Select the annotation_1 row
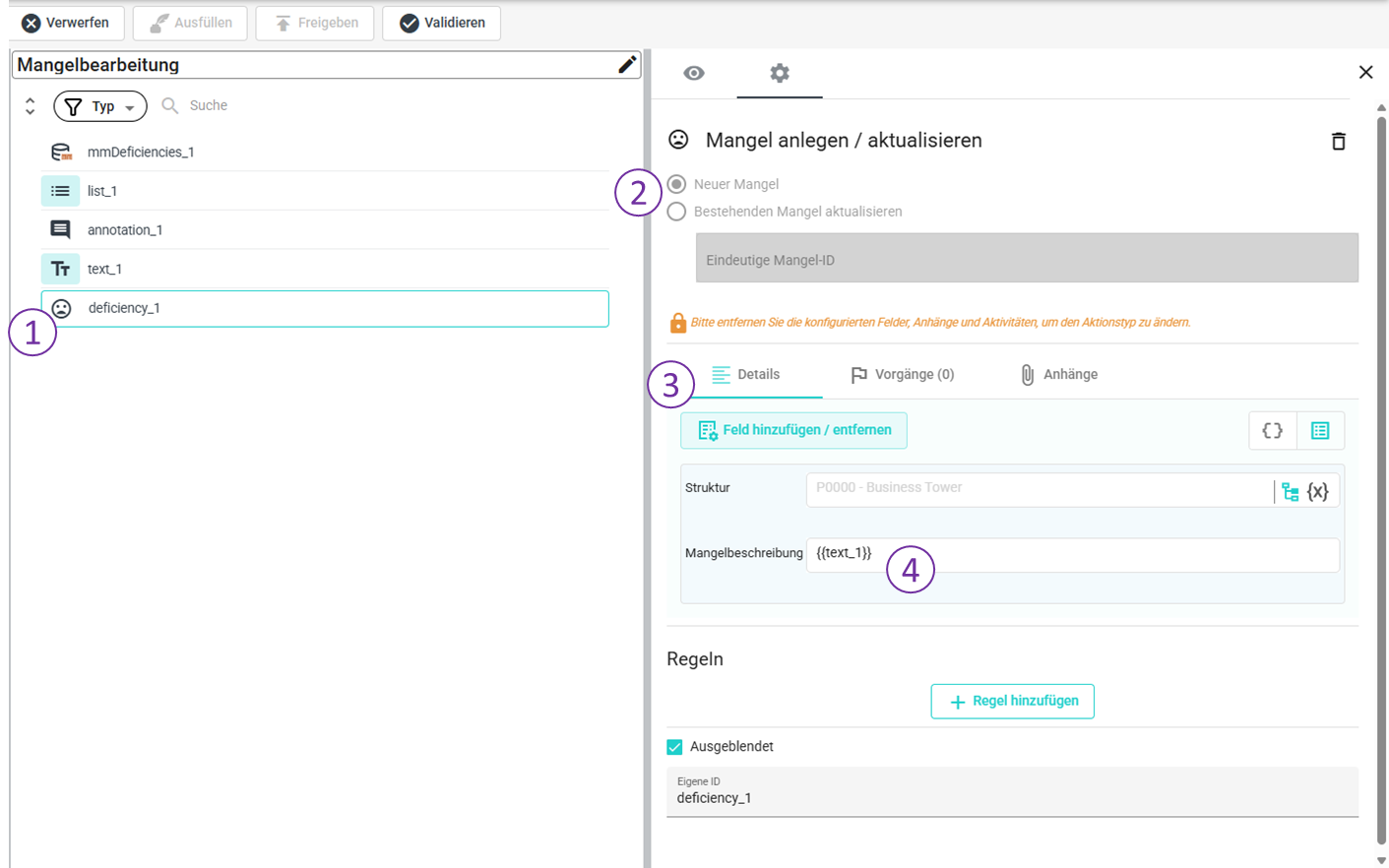Viewport: 1389px width, 868px height. click(x=325, y=229)
